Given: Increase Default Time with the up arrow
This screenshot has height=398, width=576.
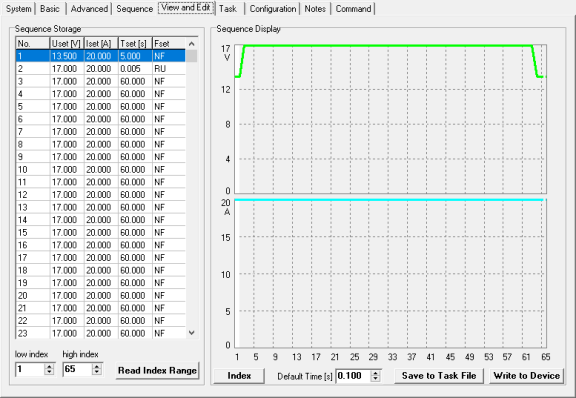Looking at the screenshot, I should (x=375, y=373).
